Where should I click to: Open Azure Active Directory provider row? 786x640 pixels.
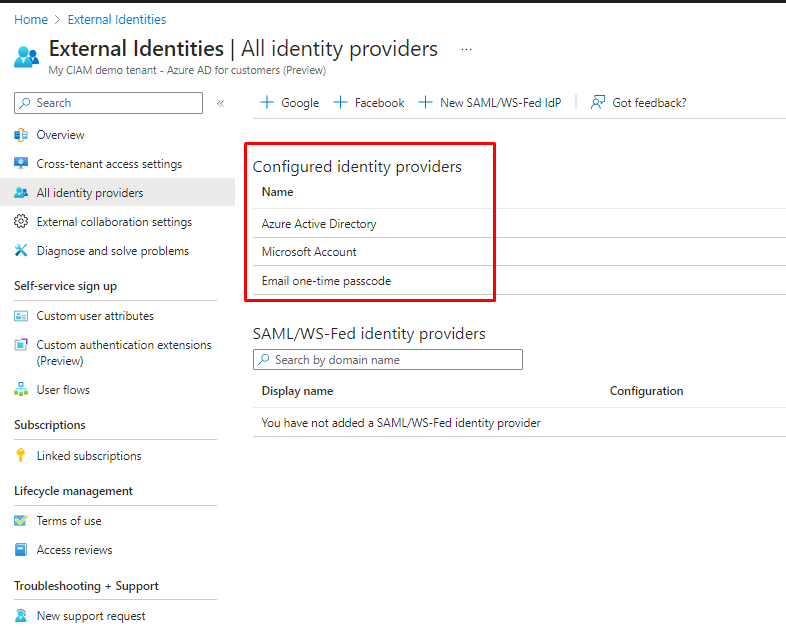319,224
